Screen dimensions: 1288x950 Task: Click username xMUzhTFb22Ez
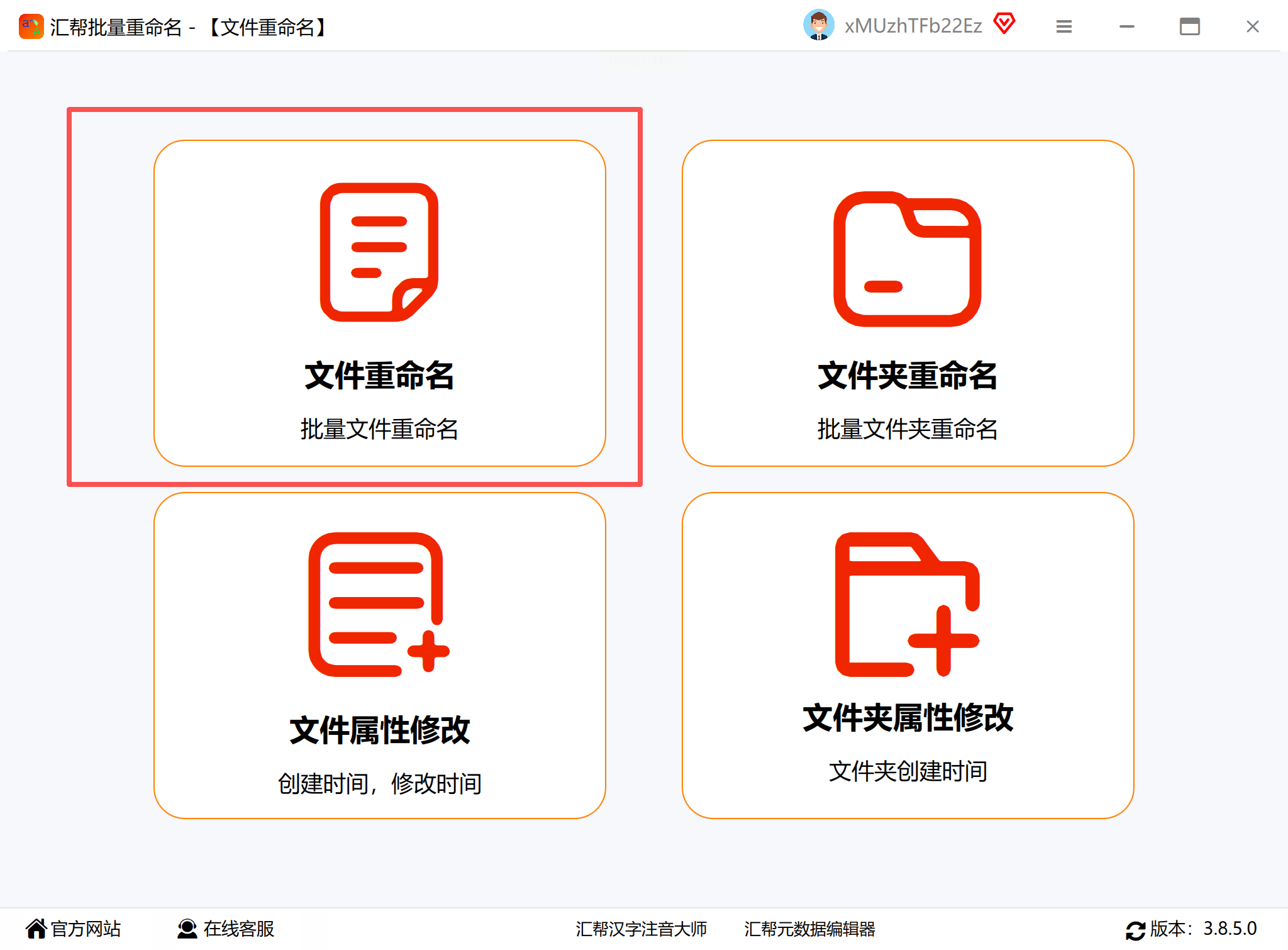pos(913,26)
